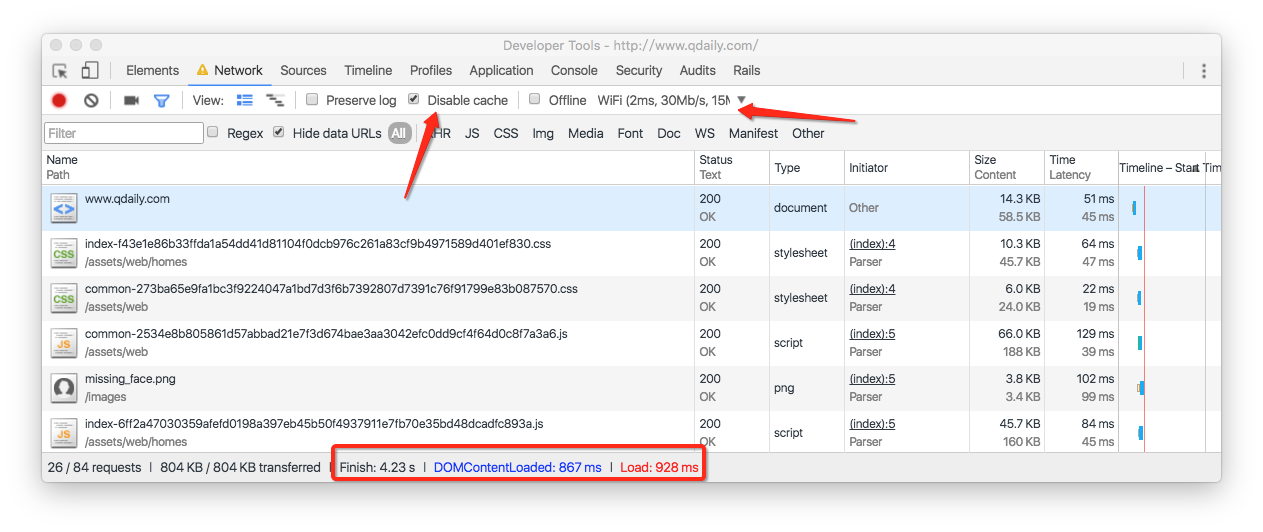Open (index):4 initiator link for common-273ba65e CSS
This screenshot has height=532, width=1263.
(x=872, y=289)
